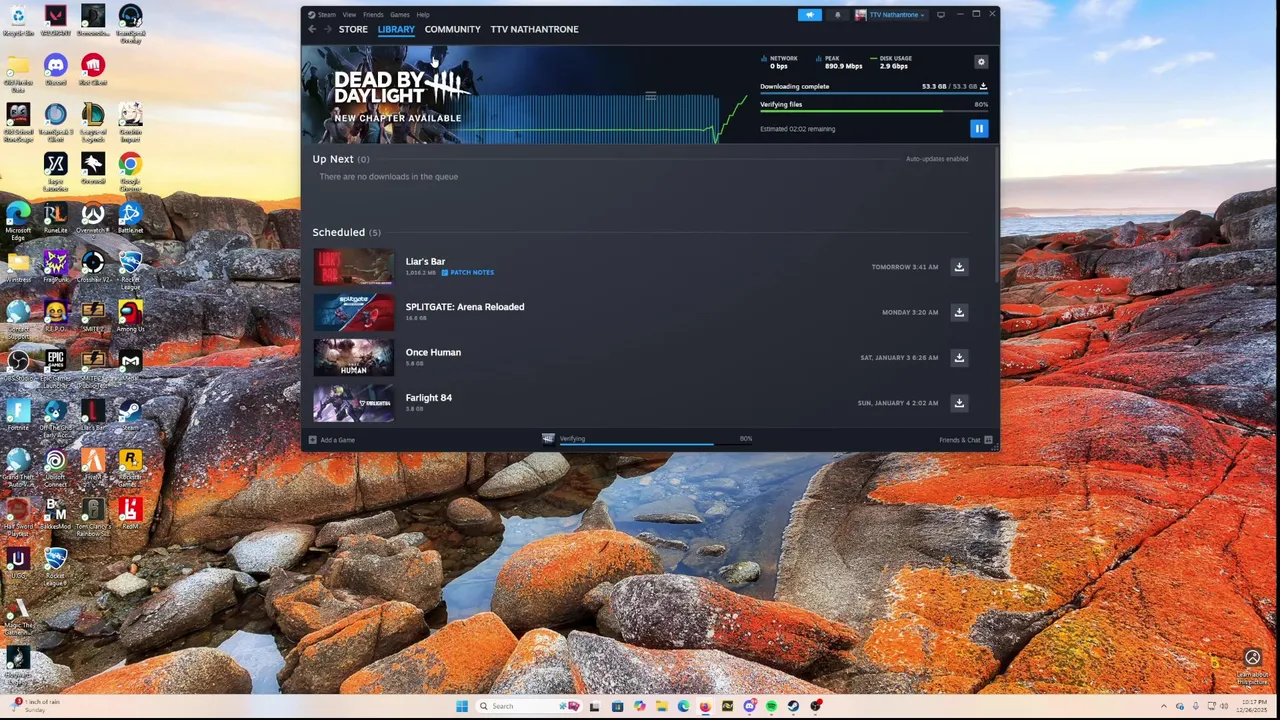The image size is (1280, 720).
Task: Open the LIBRARY tab
Action: (x=396, y=29)
